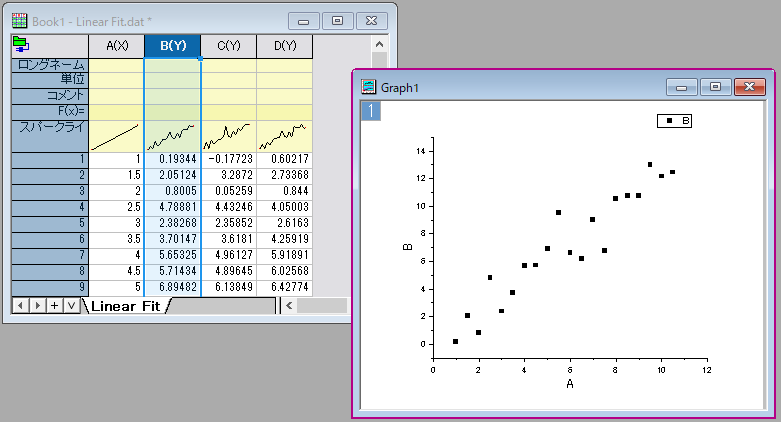781x422 pixels.
Task: Click cell with value 3.2872
Action: click(229, 175)
